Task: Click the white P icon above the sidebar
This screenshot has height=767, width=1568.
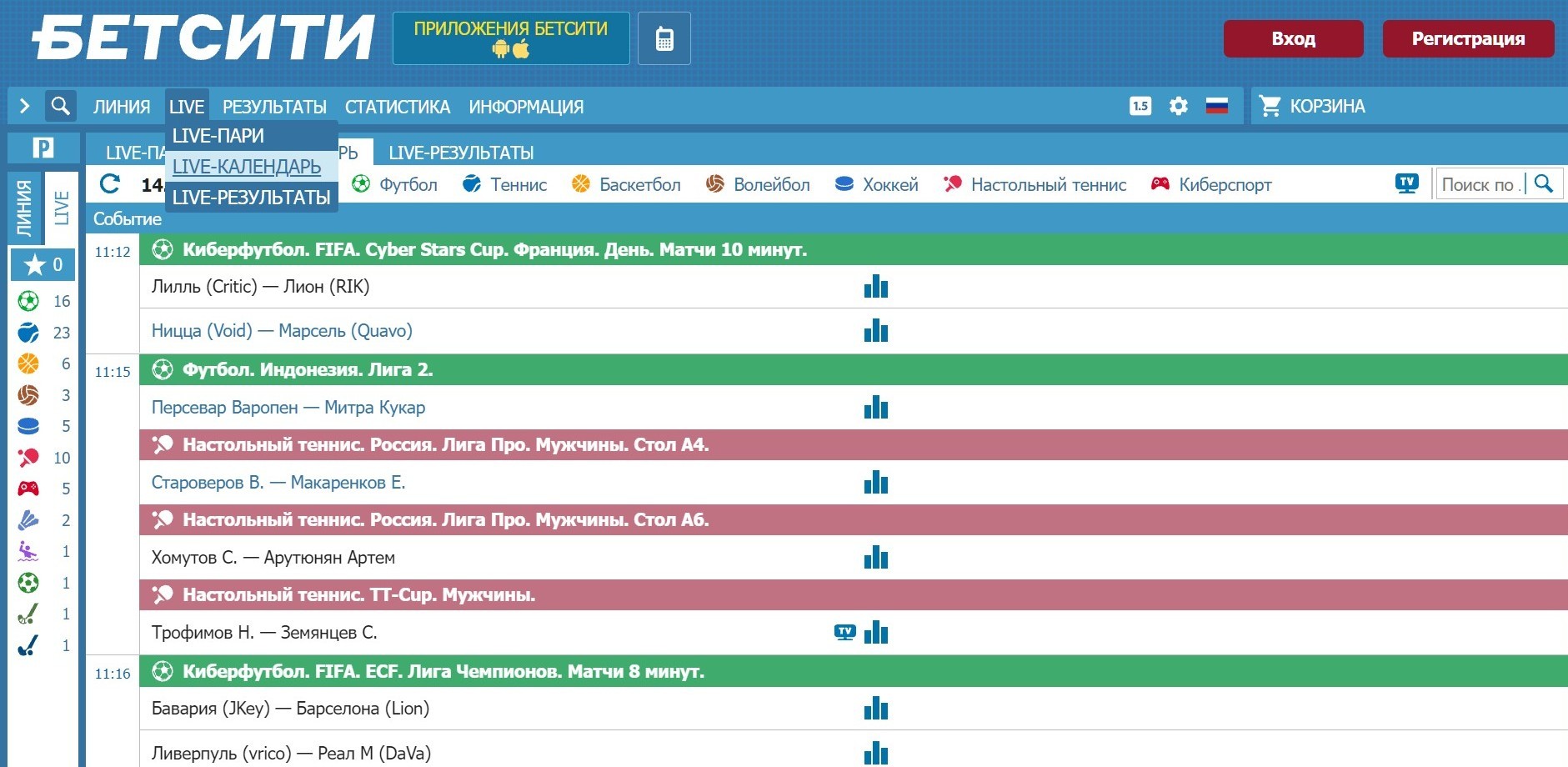Action: 43,148
